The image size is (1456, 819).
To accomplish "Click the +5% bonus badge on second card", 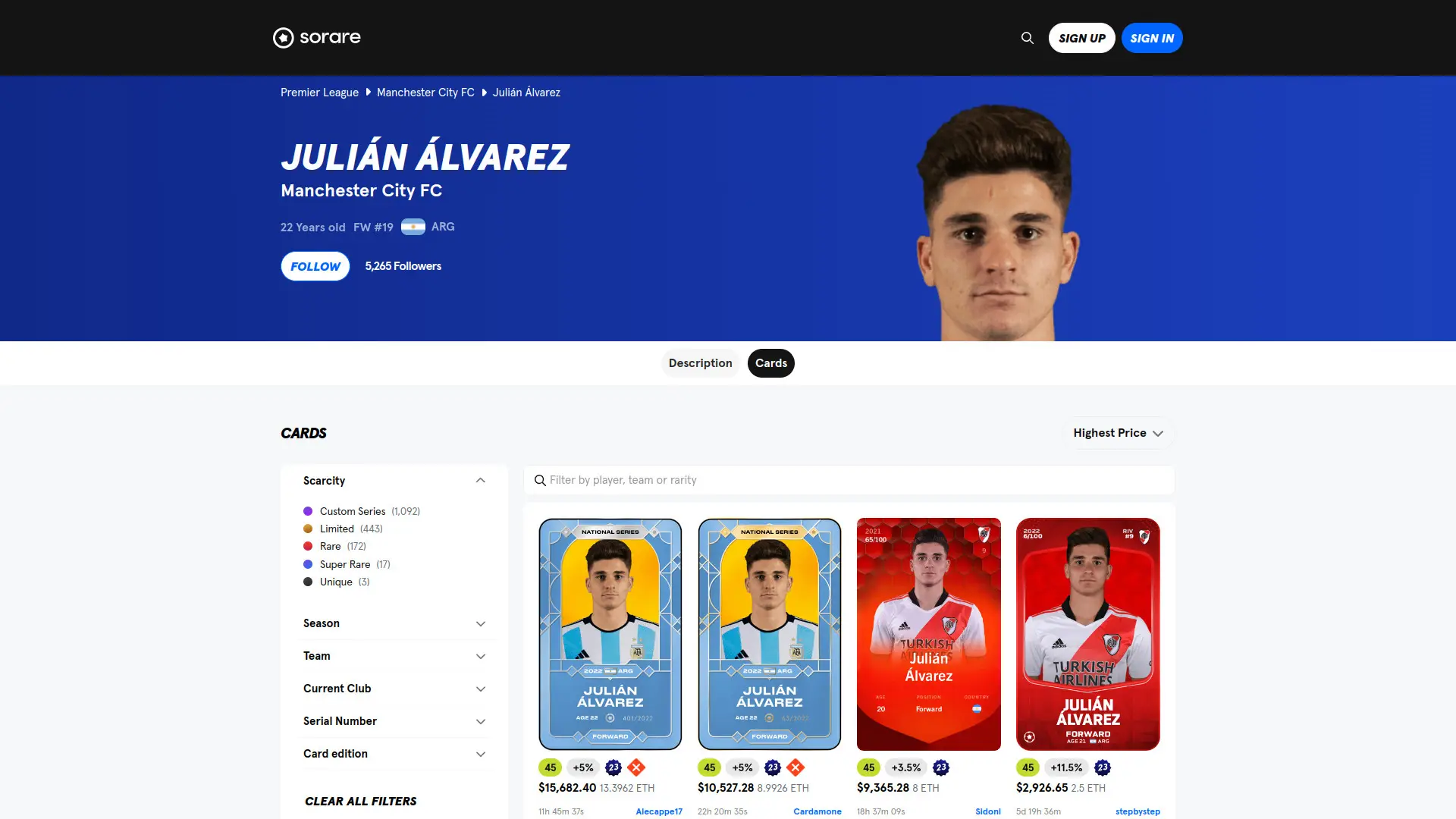I will [x=742, y=767].
